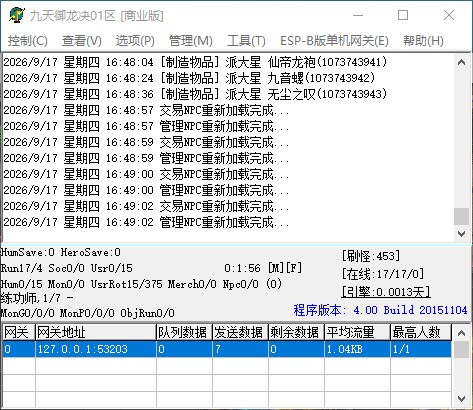The height and width of the screenshot is (410, 473).
Task: Click the [在线:17/17/0] status label
Action: click(x=383, y=274)
